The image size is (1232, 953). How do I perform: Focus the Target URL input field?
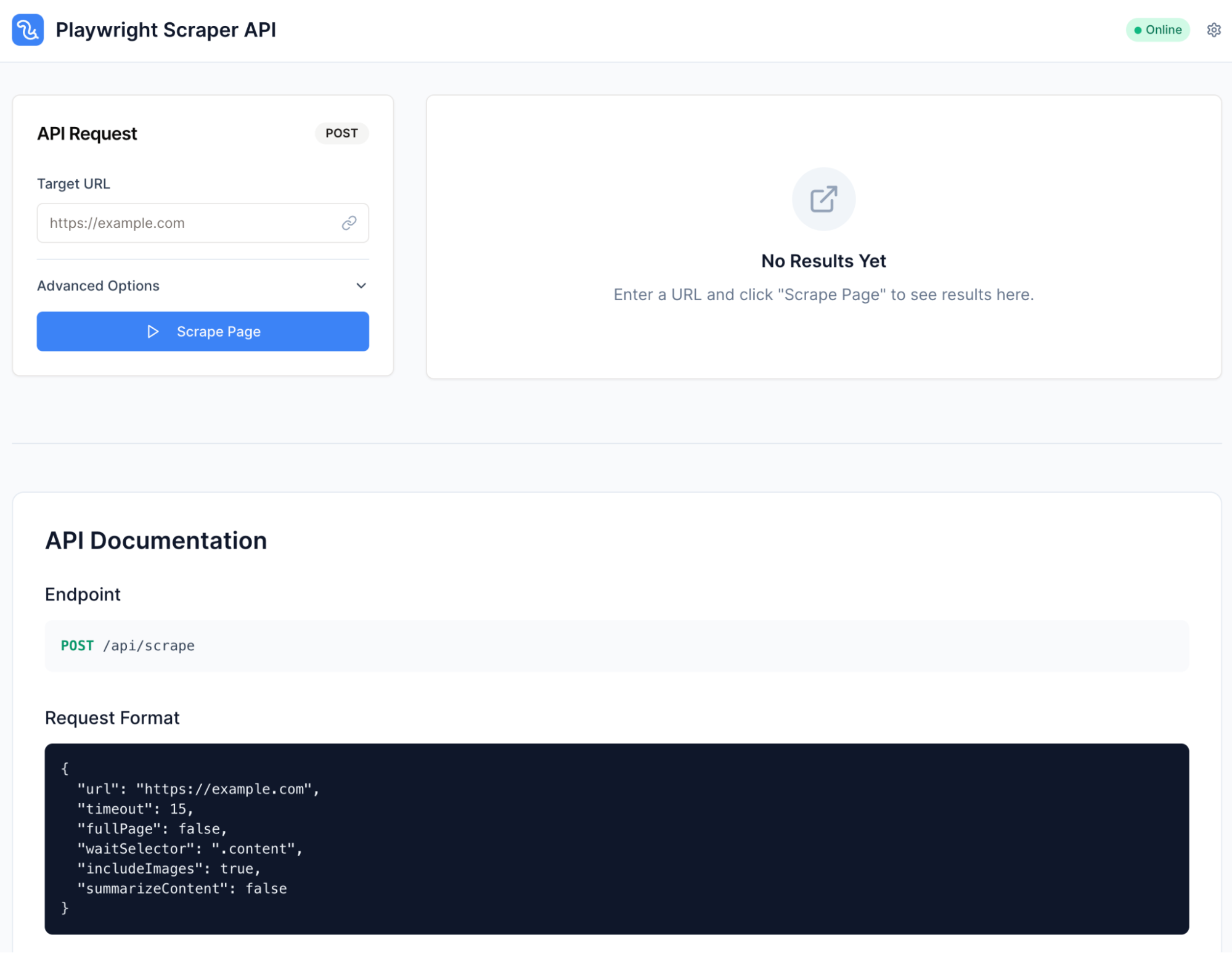coord(203,223)
